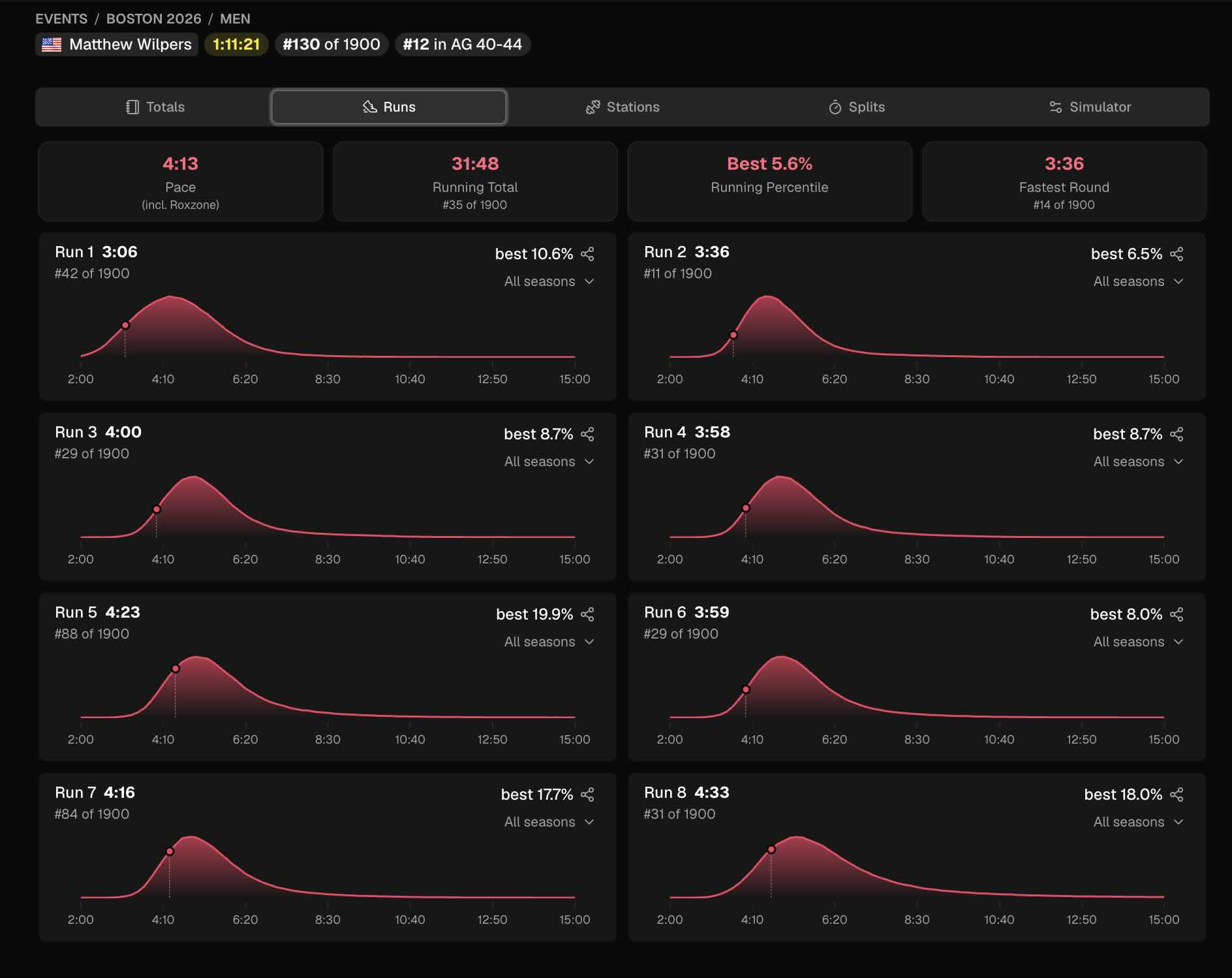Open Run 7 All seasons dropdown
This screenshot has height=978, width=1232.
pos(549,822)
